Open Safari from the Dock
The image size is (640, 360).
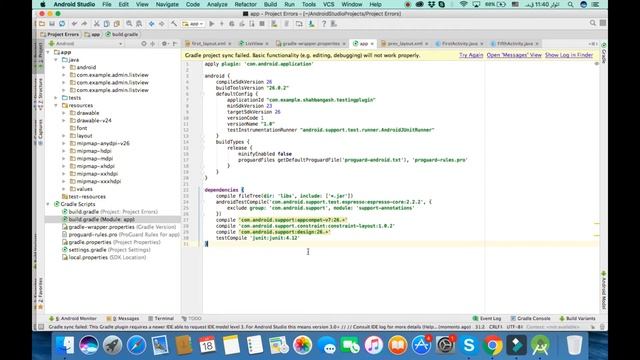pos(136,345)
